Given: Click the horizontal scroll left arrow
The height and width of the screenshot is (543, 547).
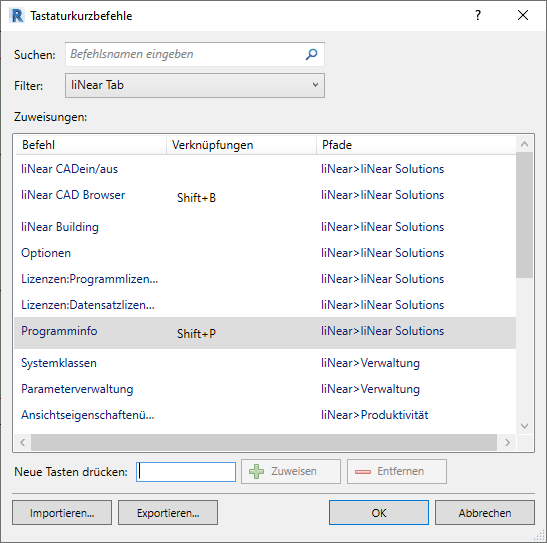Looking at the screenshot, I should click(23, 443).
